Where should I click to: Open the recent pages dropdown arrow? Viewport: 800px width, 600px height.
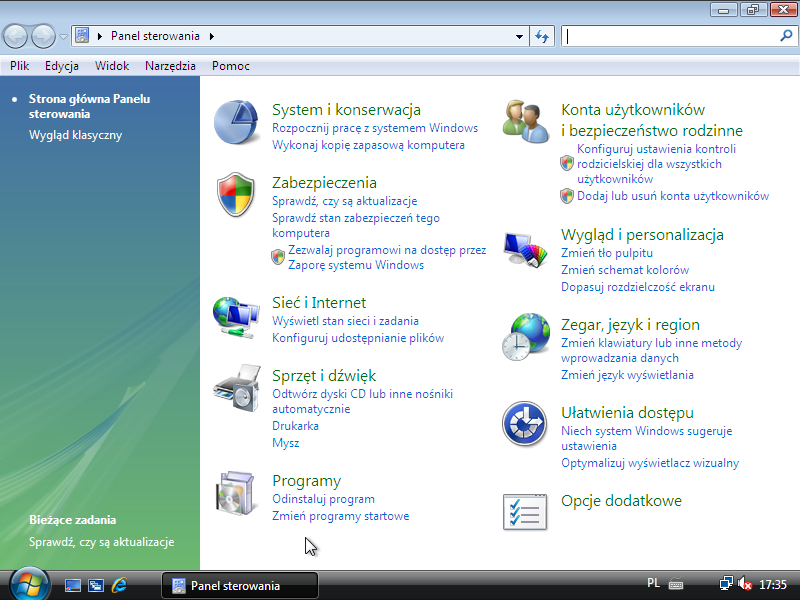pos(63,37)
